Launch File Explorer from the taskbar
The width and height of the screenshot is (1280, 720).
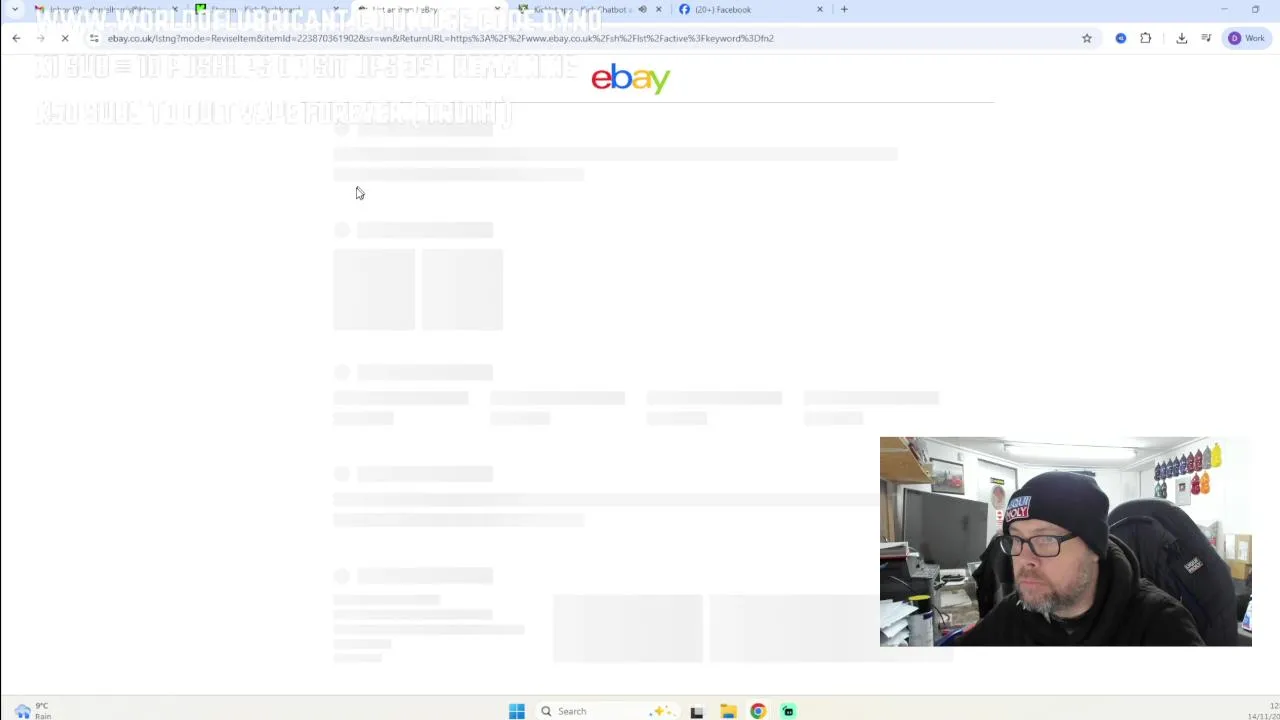coord(728,711)
